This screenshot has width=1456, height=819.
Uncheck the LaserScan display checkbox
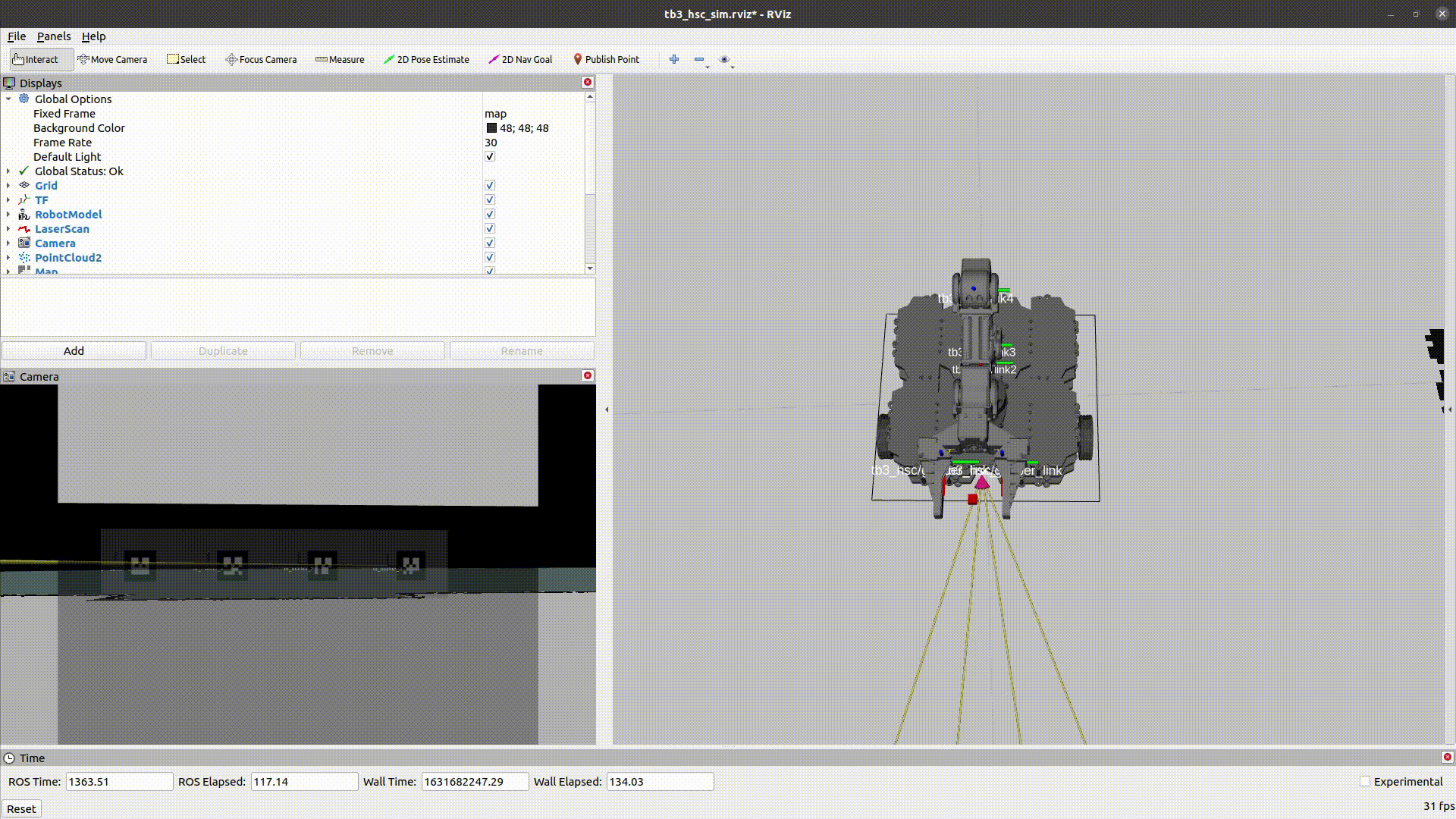(x=490, y=229)
